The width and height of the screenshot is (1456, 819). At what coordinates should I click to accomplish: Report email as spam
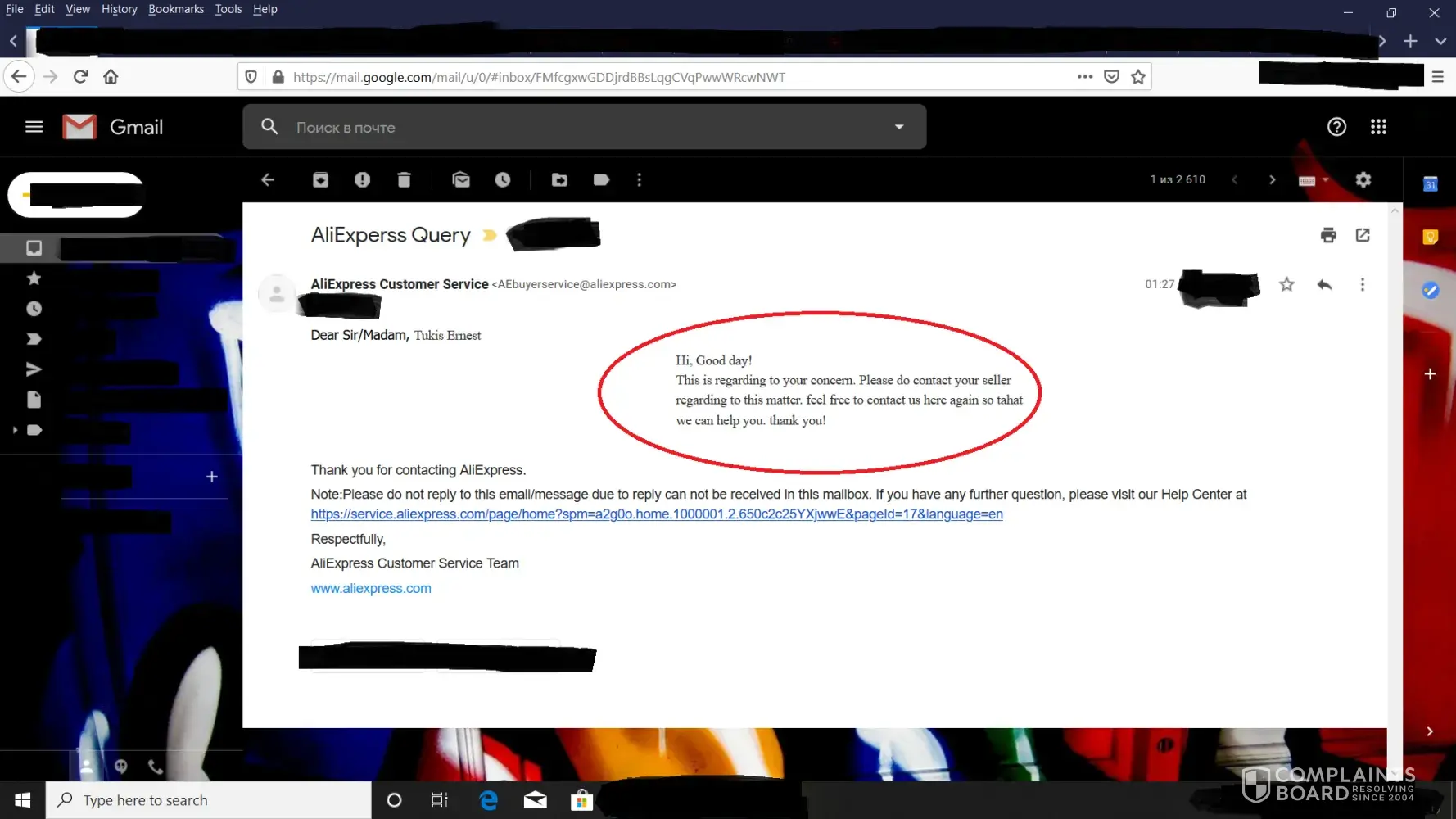[362, 179]
